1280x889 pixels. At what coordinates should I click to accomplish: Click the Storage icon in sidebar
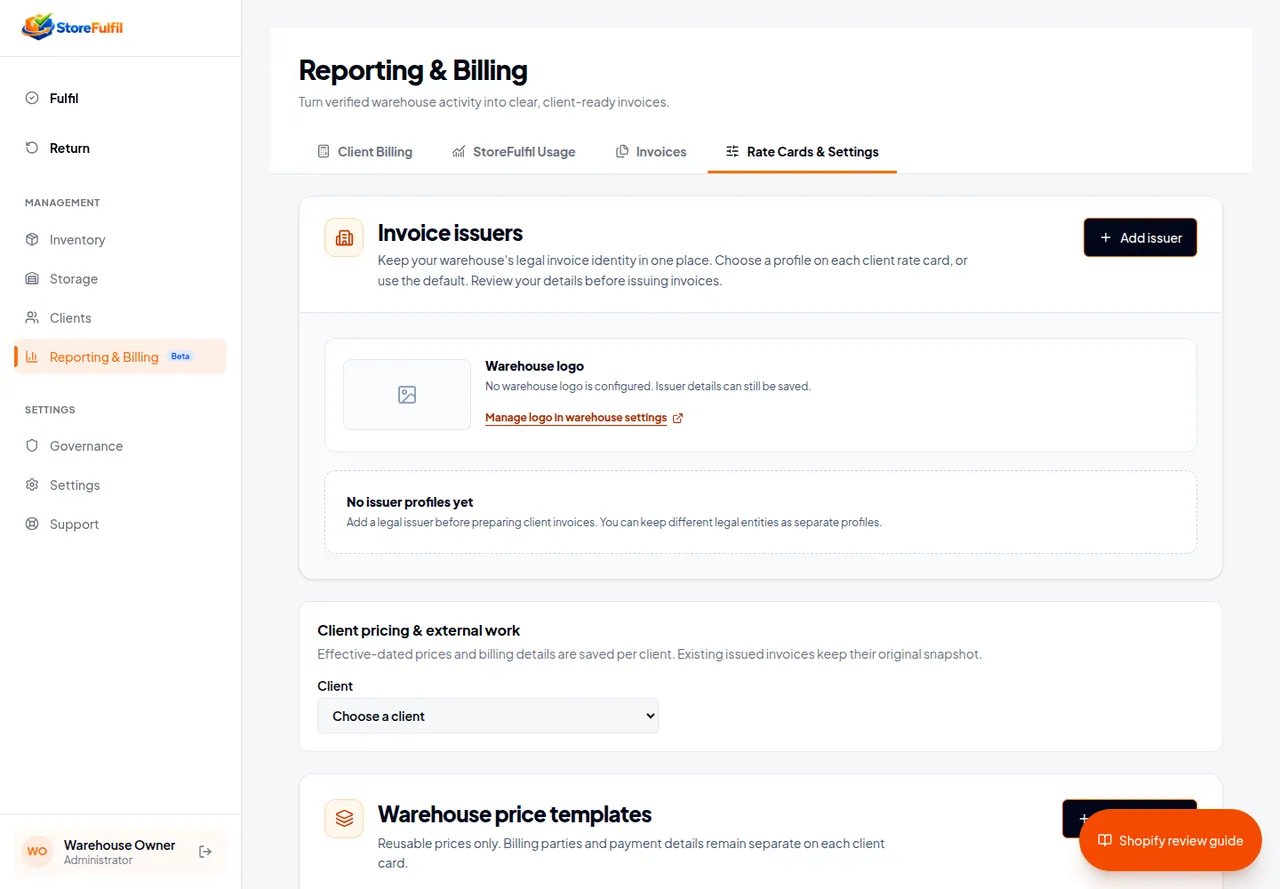coord(32,279)
